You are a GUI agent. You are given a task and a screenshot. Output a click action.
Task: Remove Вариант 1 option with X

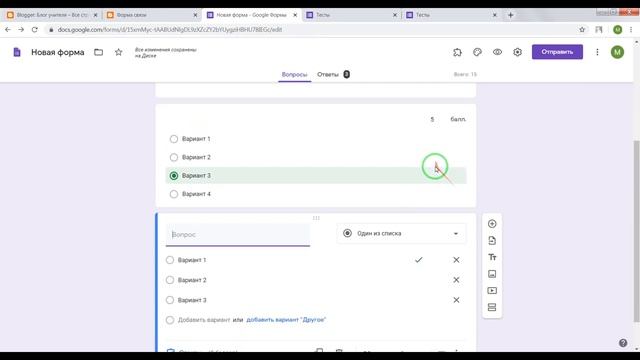point(456,260)
